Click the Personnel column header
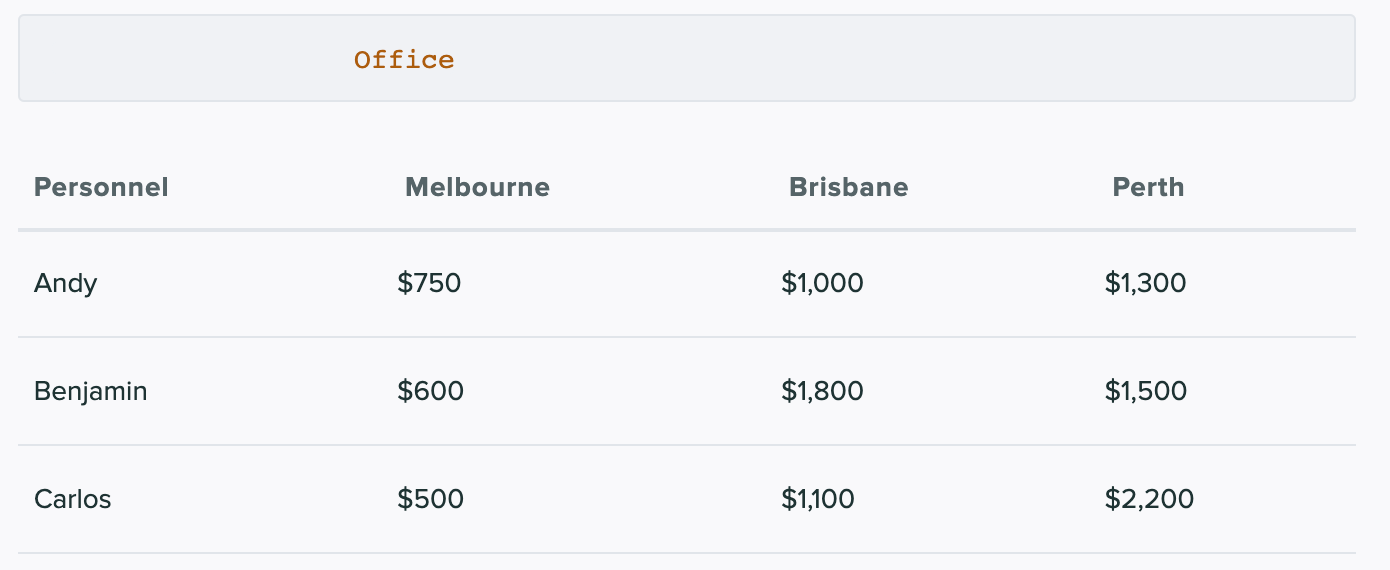Viewport: 1390px width, 570px height. click(x=101, y=187)
